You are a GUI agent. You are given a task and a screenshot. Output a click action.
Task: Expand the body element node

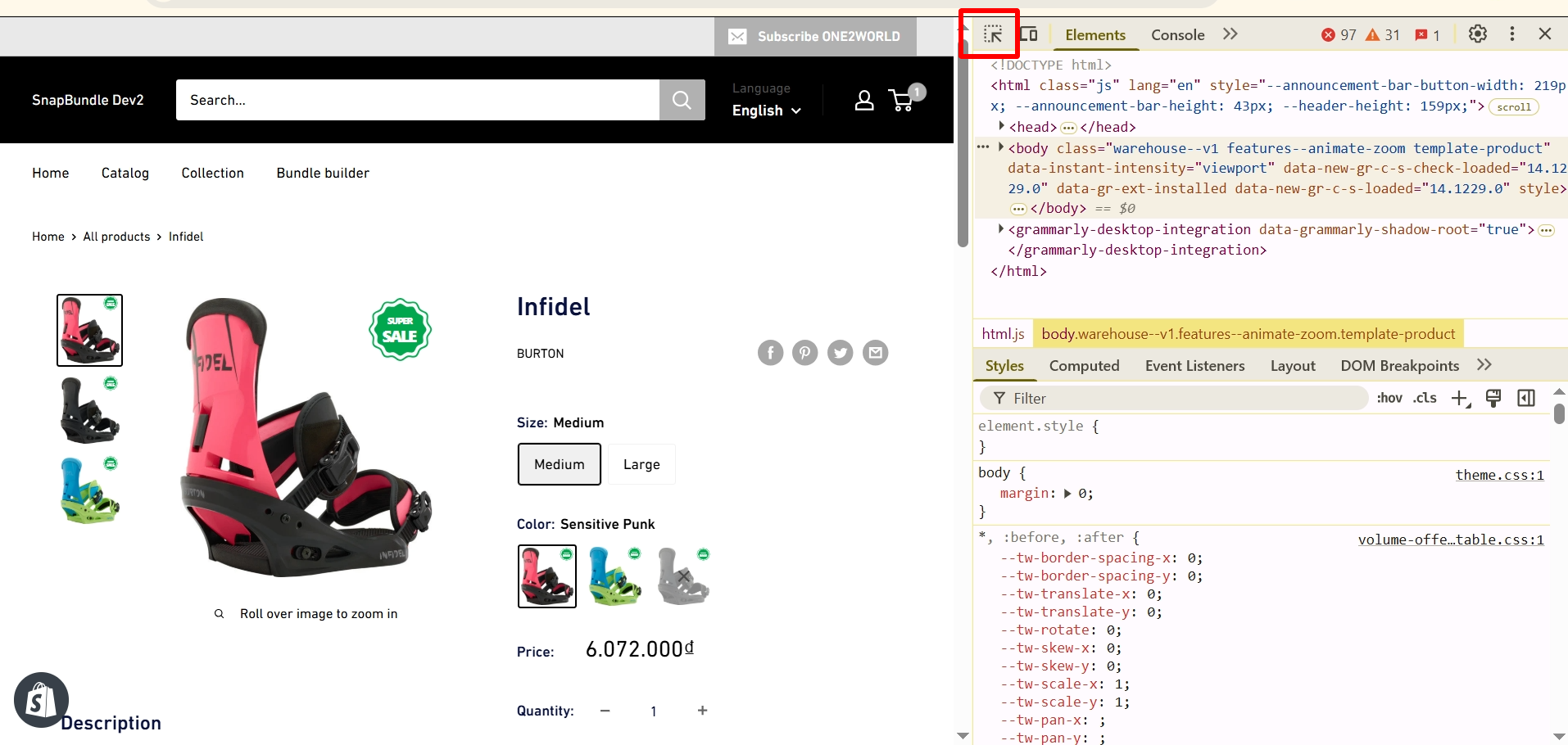click(1001, 147)
